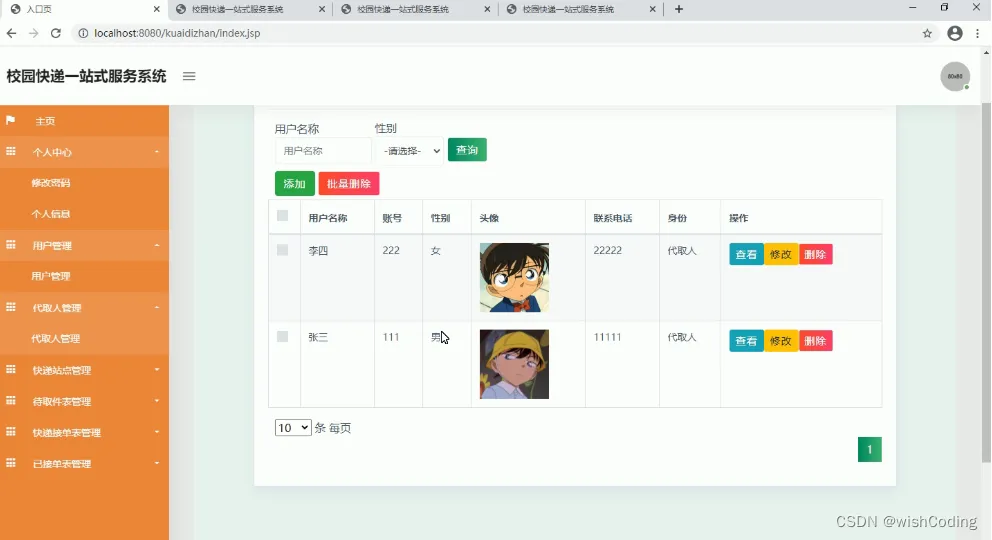The height and width of the screenshot is (540, 992).
Task: Click 删除 for 张三
Action: coord(815,341)
